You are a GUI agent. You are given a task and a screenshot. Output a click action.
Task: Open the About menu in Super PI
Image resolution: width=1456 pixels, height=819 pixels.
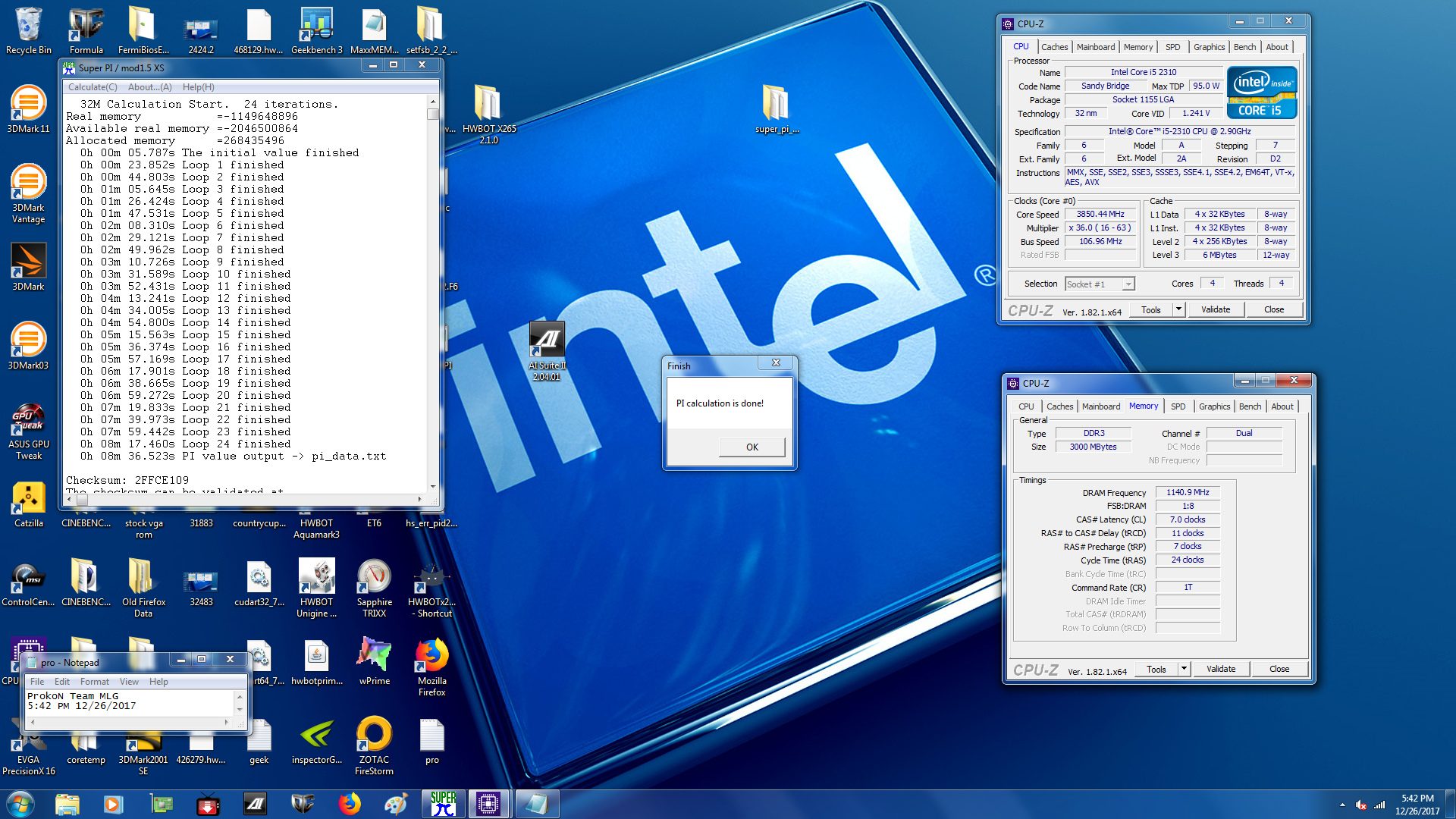(x=149, y=87)
